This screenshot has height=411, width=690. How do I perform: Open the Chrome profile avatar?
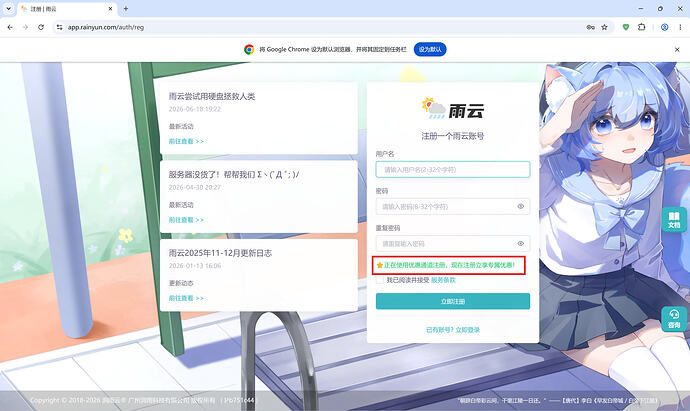(x=664, y=27)
